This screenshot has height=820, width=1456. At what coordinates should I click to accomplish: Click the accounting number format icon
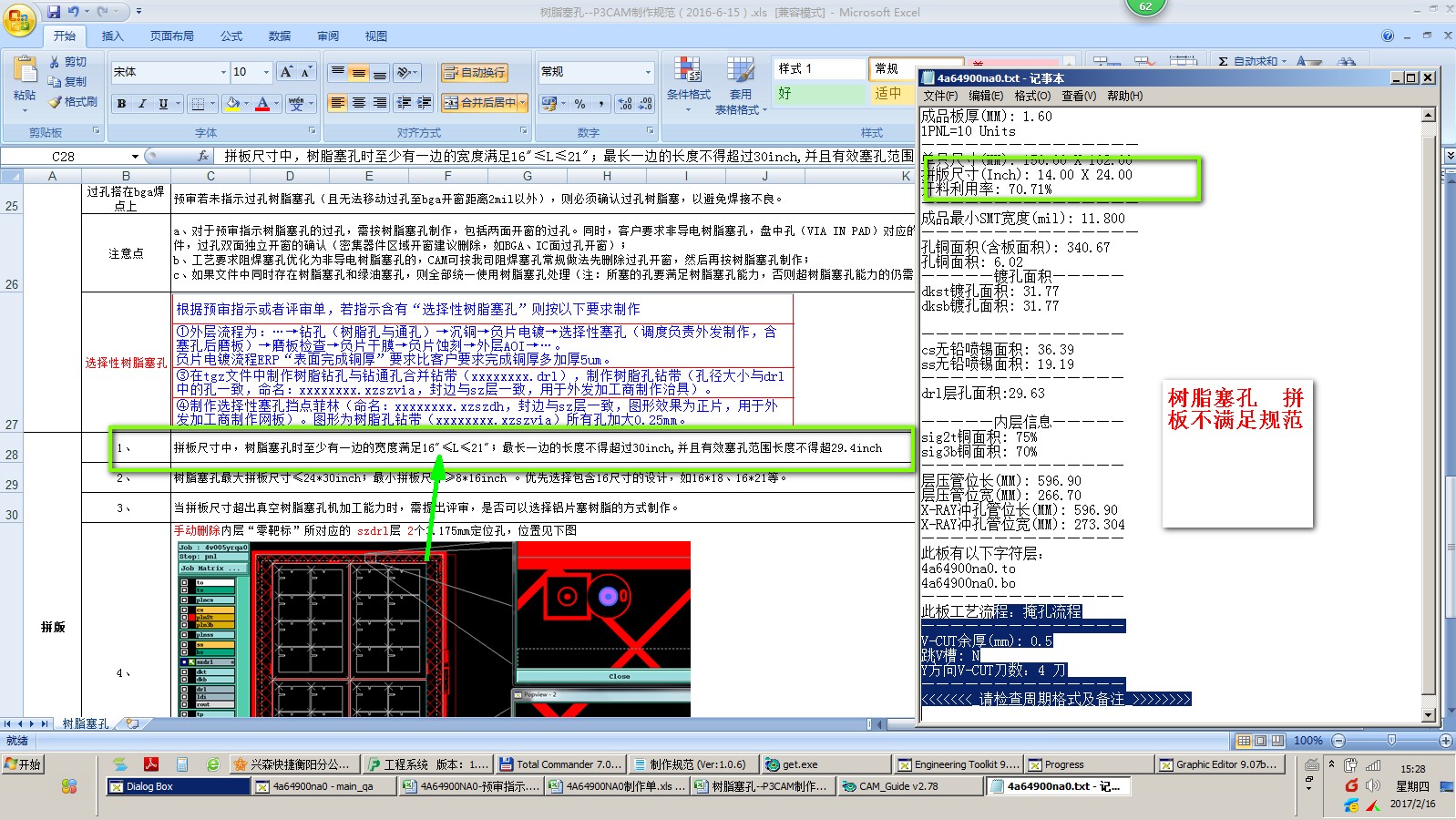tap(549, 103)
